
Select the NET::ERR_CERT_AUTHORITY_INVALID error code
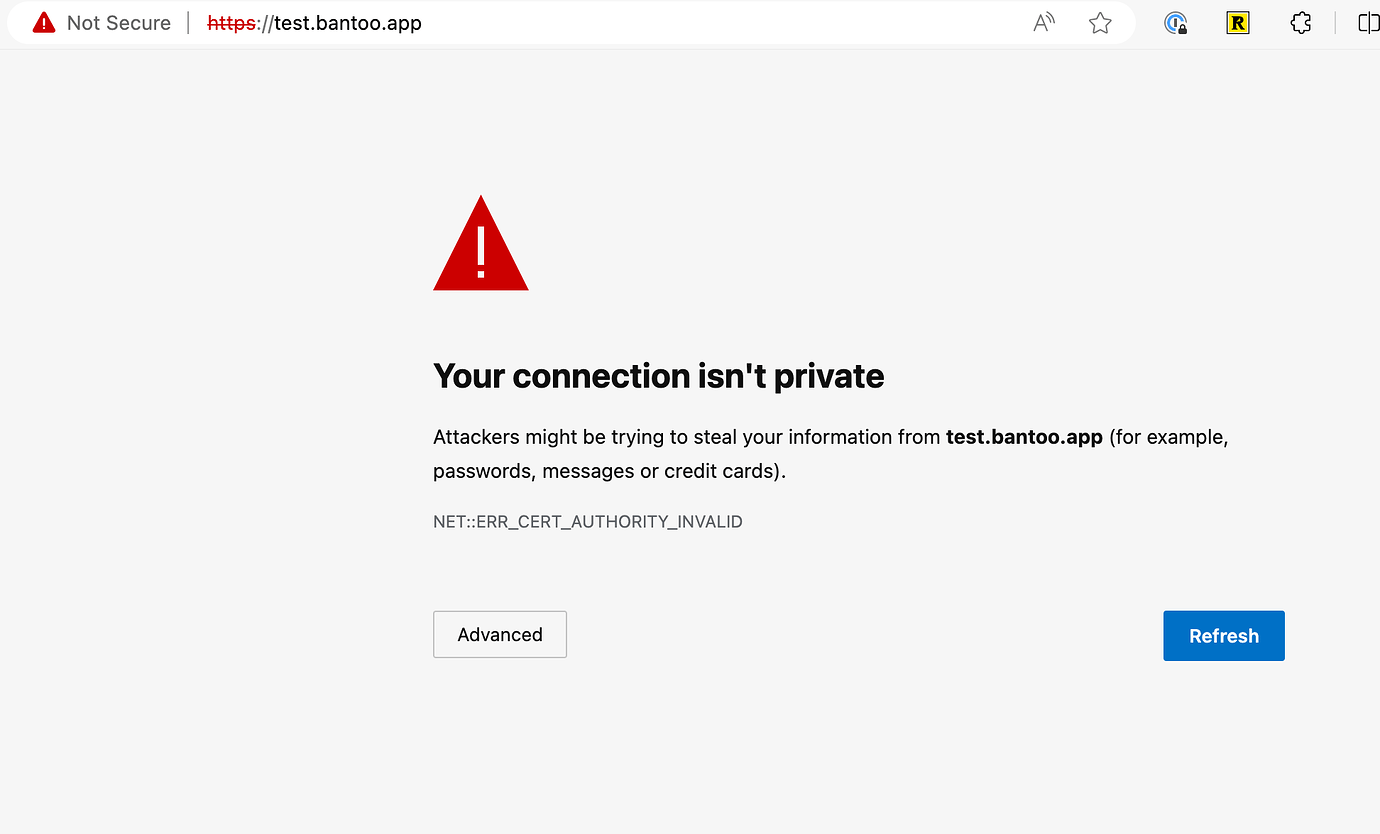(x=587, y=521)
